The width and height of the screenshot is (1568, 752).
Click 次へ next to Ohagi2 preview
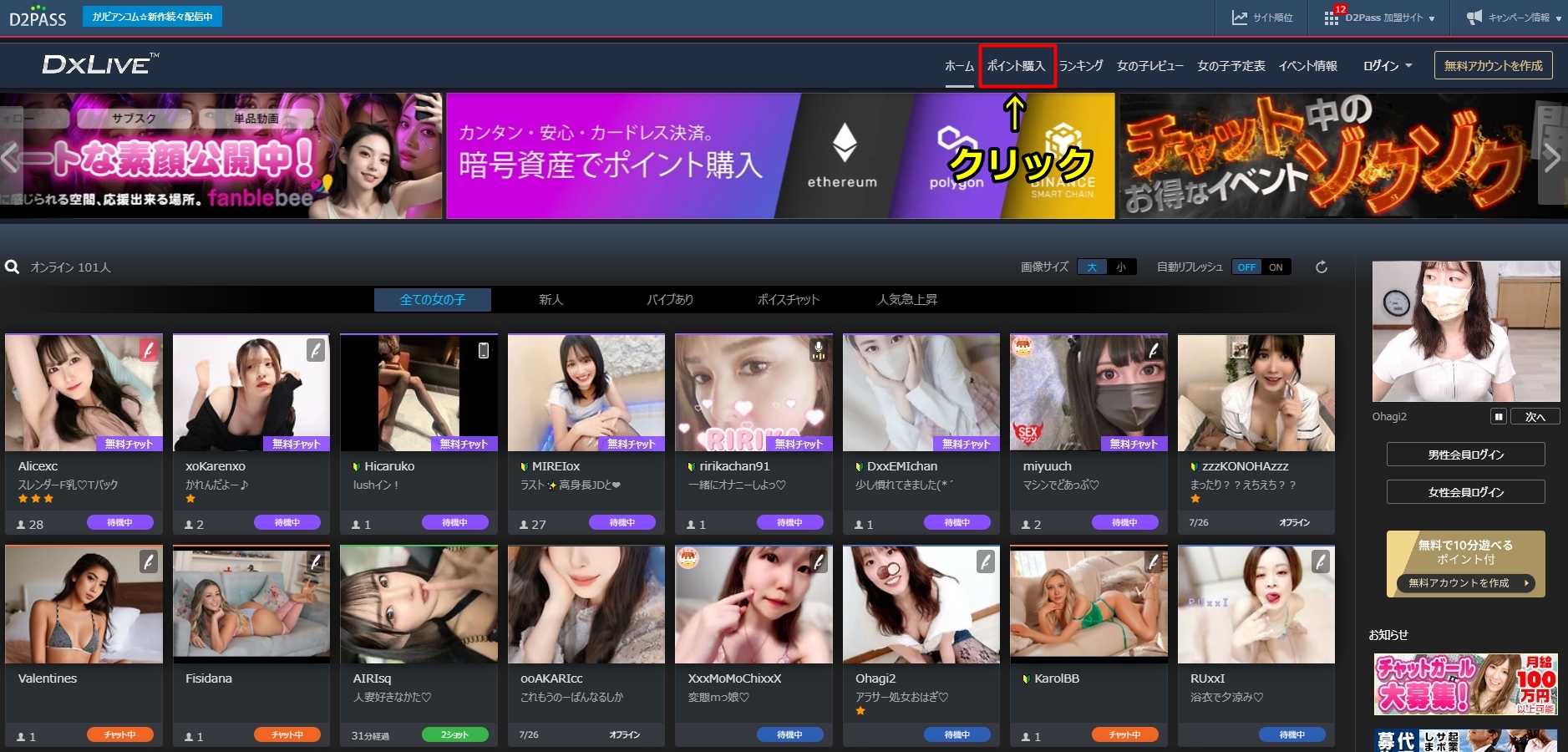(x=1535, y=417)
